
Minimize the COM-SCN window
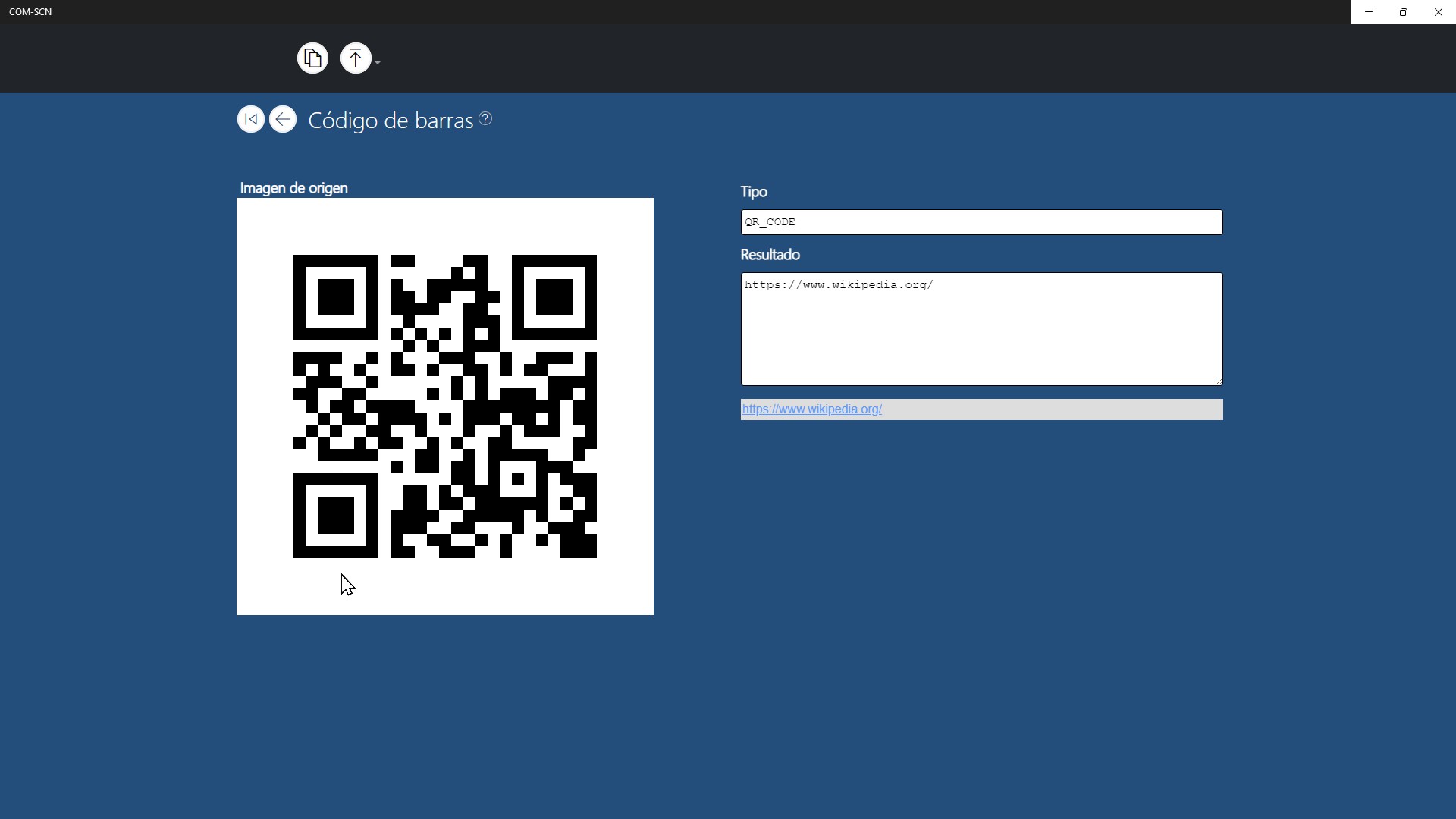tap(1369, 12)
